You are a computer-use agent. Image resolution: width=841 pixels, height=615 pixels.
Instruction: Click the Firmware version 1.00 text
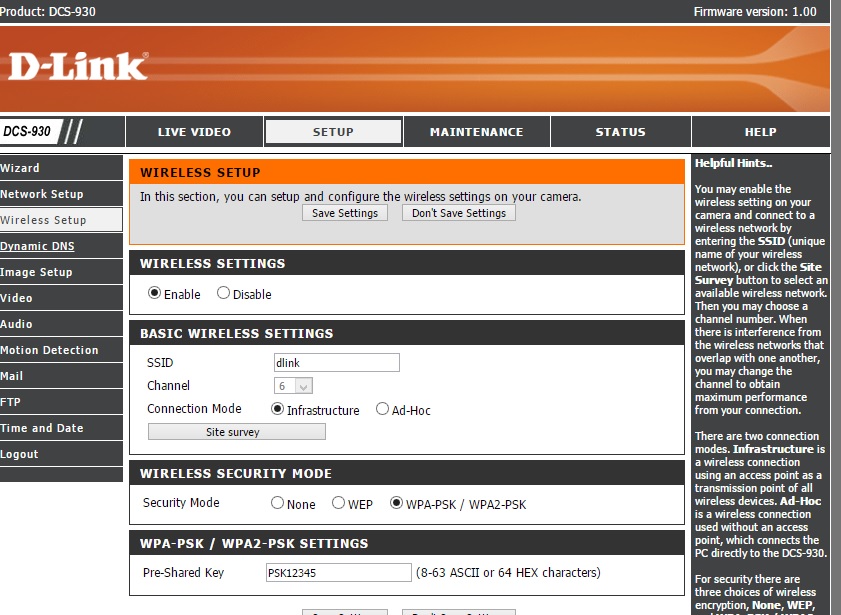[755, 12]
